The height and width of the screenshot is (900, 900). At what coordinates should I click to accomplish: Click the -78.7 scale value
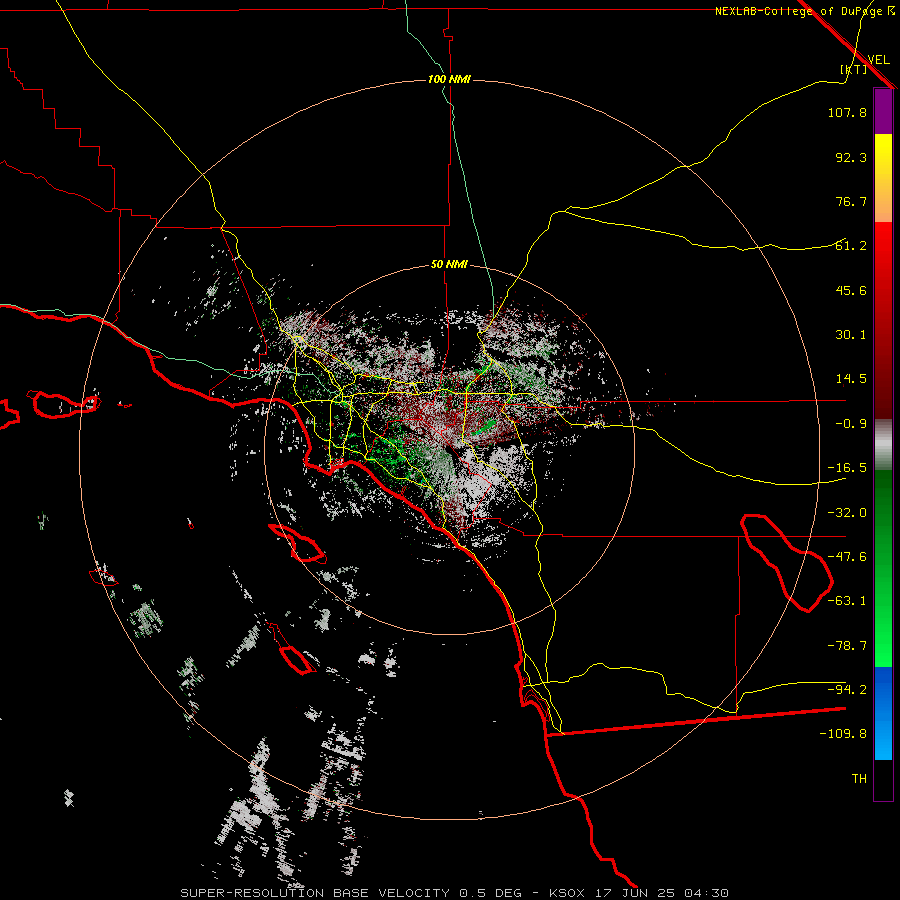pos(847,646)
